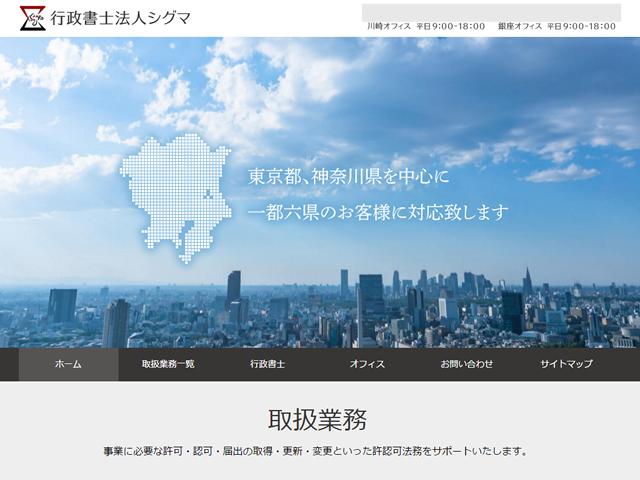Click the 一都六県のお客様に対応致します hero text
Viewport: 640px width, 480px height.
click(378, 212)
